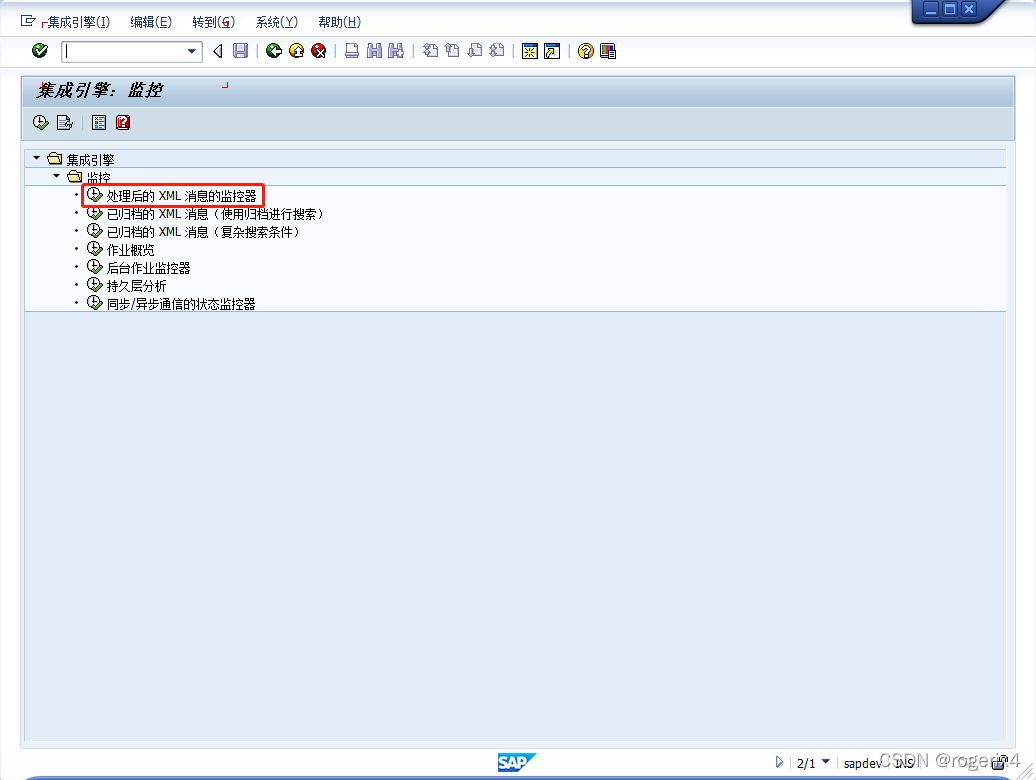Collapse the command field with triangle
The height and width of the screenshot is (780, 1036).
217,51
